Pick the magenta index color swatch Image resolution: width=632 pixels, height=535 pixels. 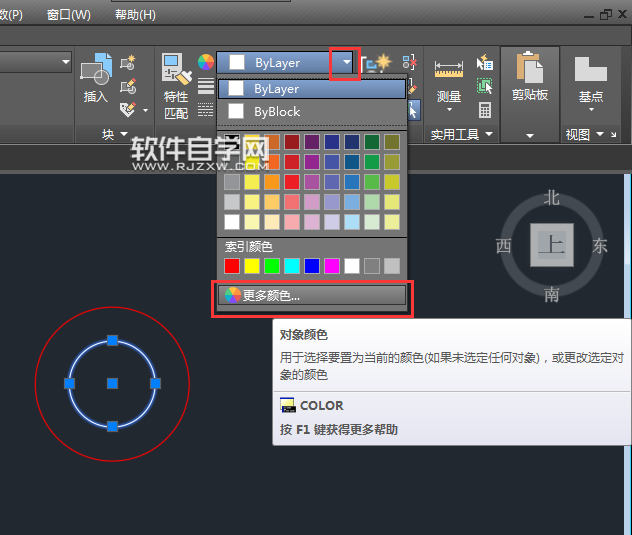[x=332, y=266]
